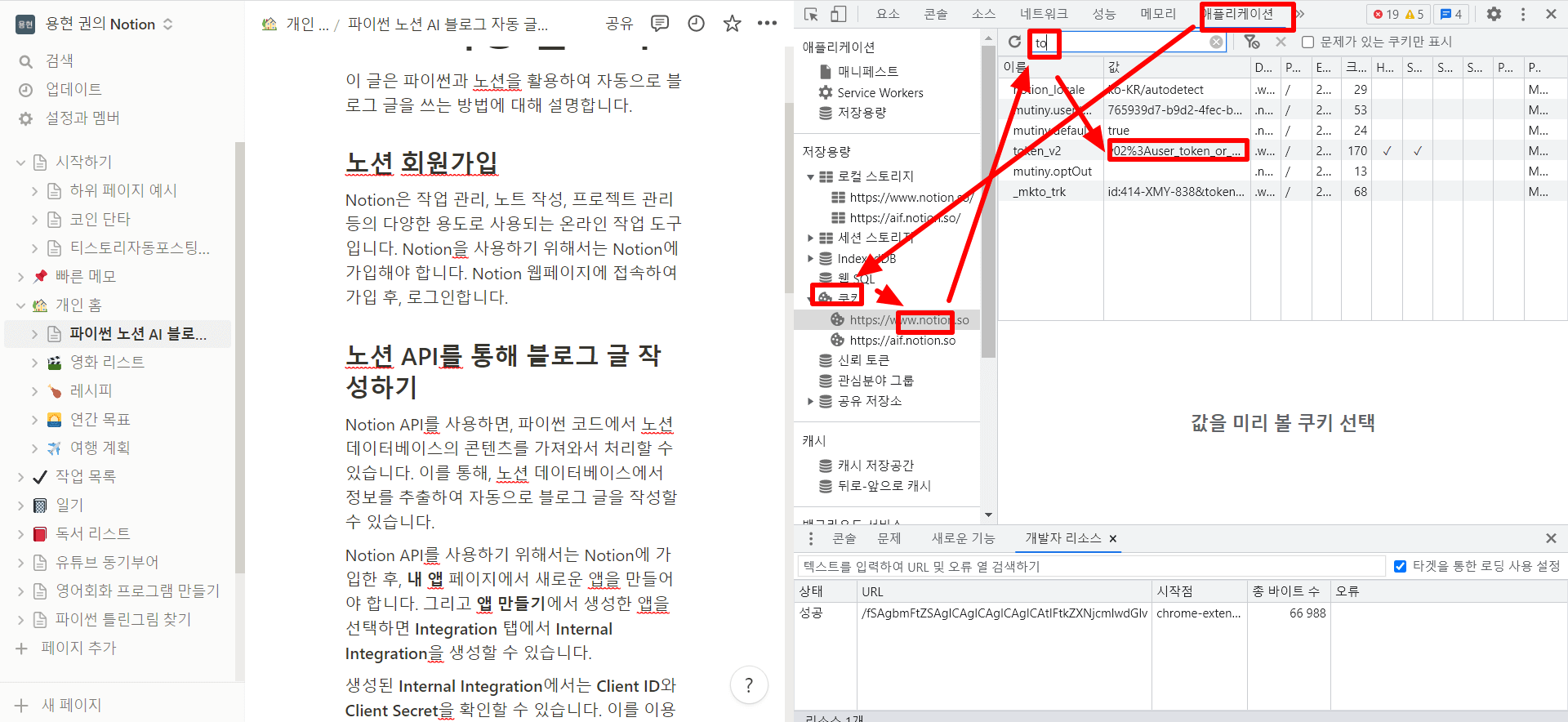Image resolution: width=1568 pixels, height=722 pixels.
Task: Open DevTools customize vertical dots menu
Action: pos(1523,14)
